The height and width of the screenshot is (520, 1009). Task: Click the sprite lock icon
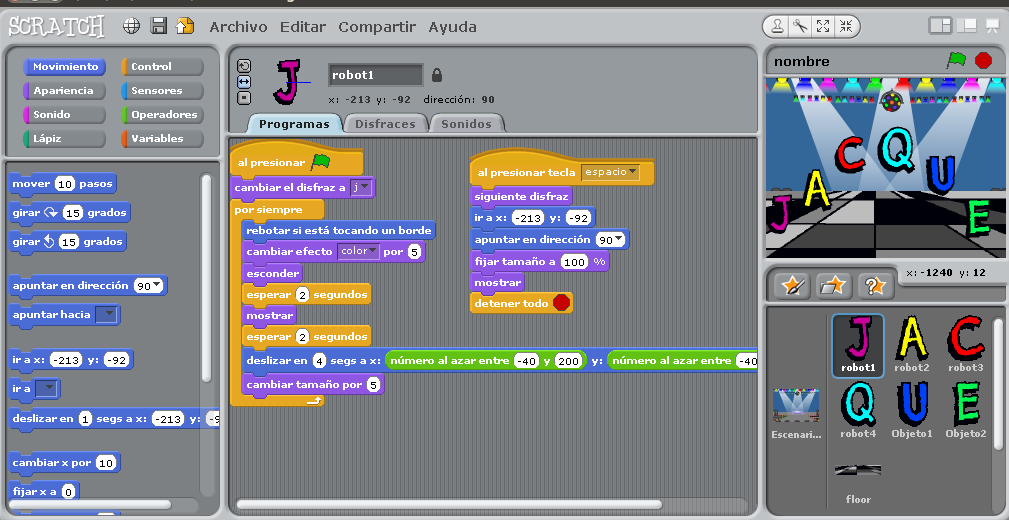click(x=437, y=75)
